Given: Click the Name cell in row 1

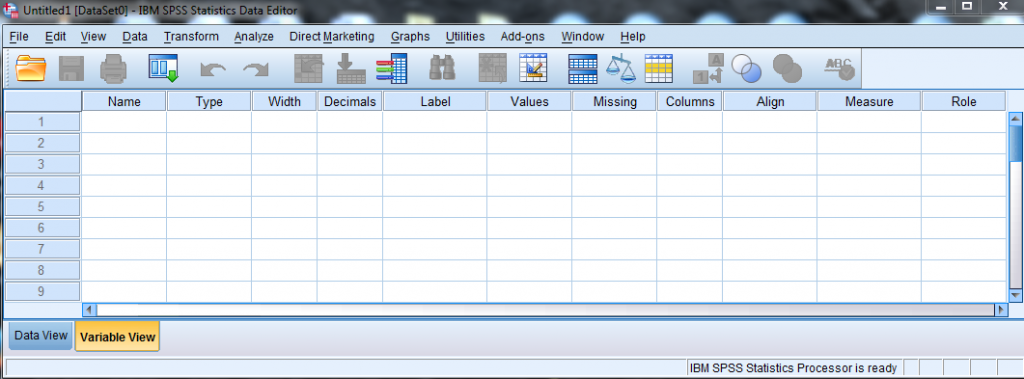Looking at the screenshot, I should tap(124, 122).
